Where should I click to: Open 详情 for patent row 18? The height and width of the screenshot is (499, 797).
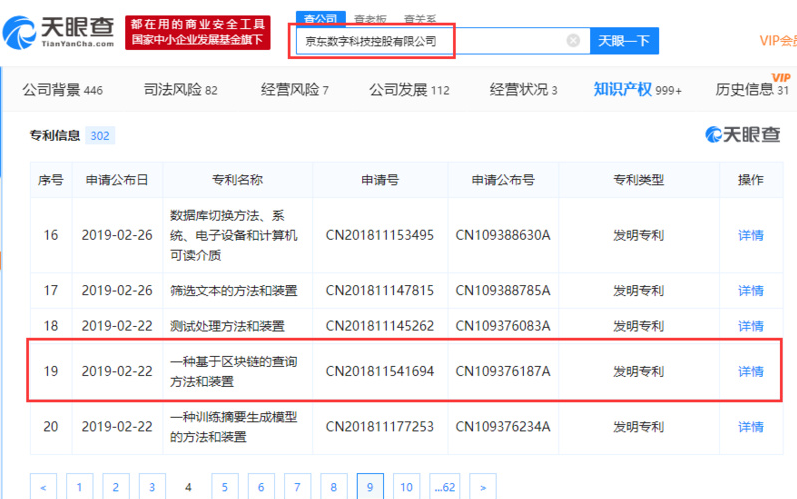tap(751, 326)
